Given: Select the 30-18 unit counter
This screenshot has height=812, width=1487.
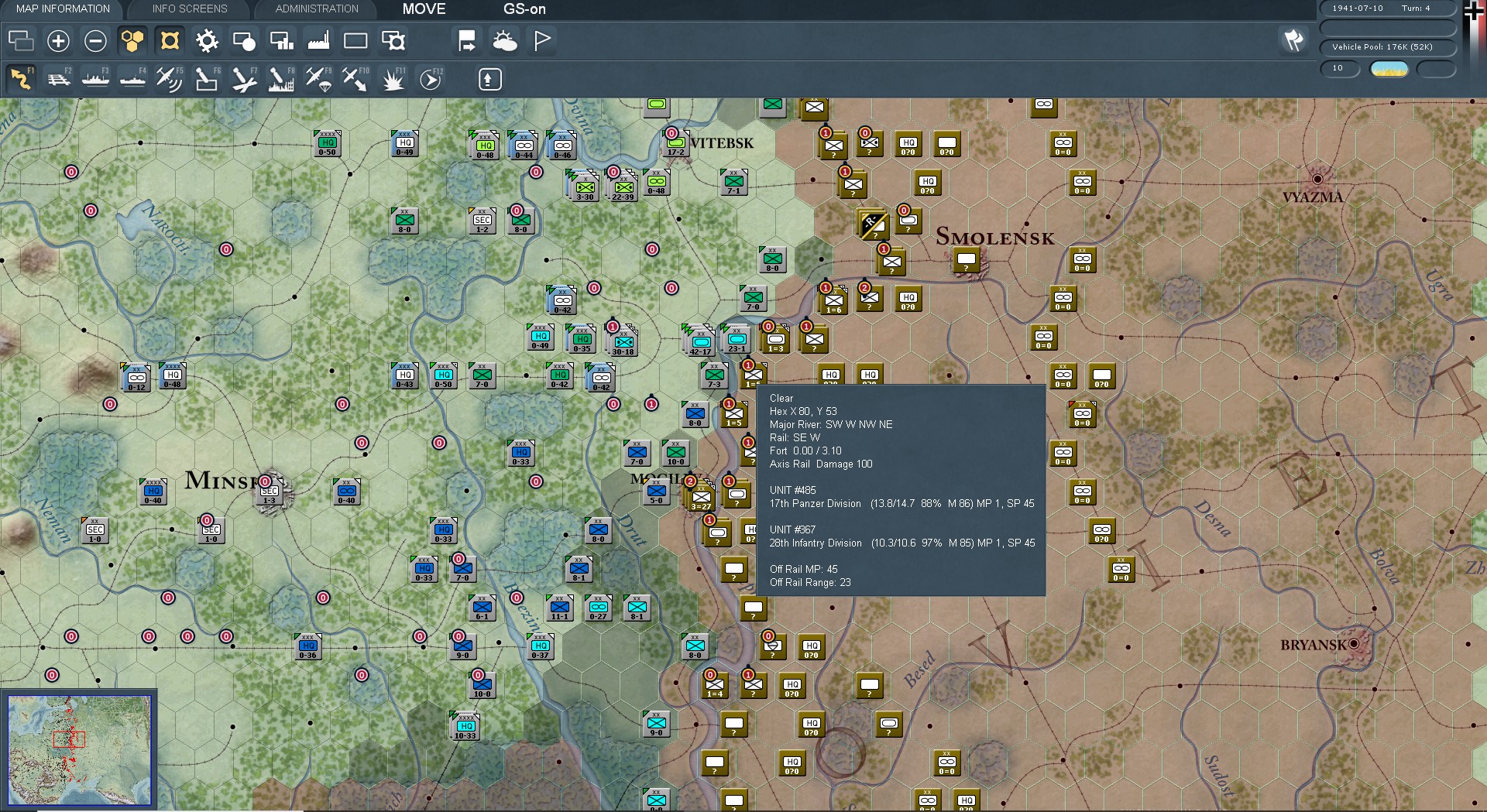Looking at the screenshot, I should pos(623,341).
